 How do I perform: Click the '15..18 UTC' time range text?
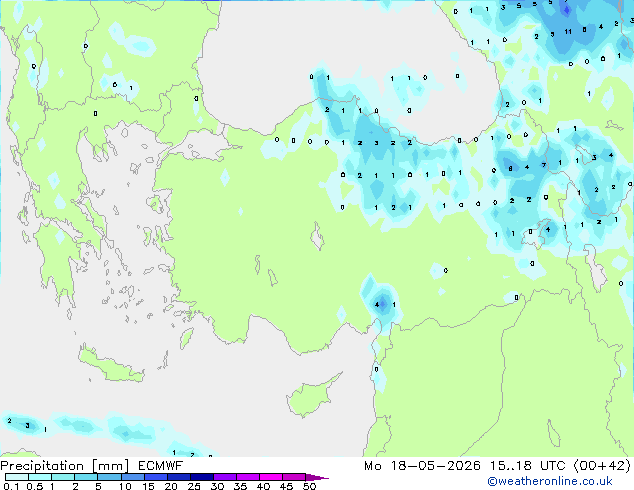(x=527, y=466)
